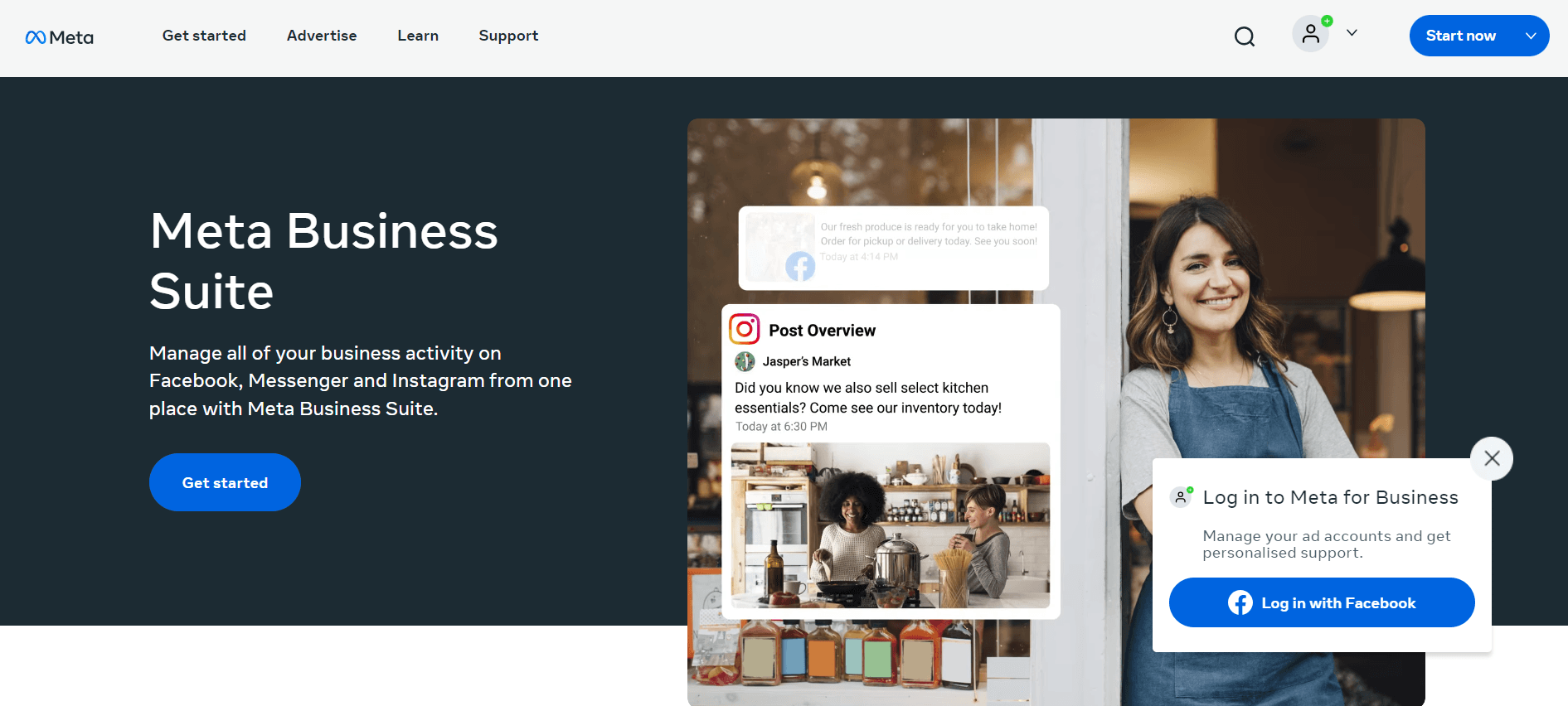Expand the account chevron next to avatar

[x=1352, y=33]
